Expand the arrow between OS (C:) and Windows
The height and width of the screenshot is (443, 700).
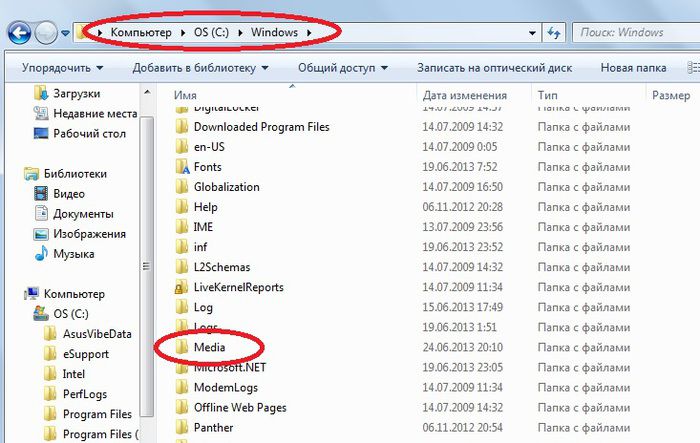[x=240, y=33]
